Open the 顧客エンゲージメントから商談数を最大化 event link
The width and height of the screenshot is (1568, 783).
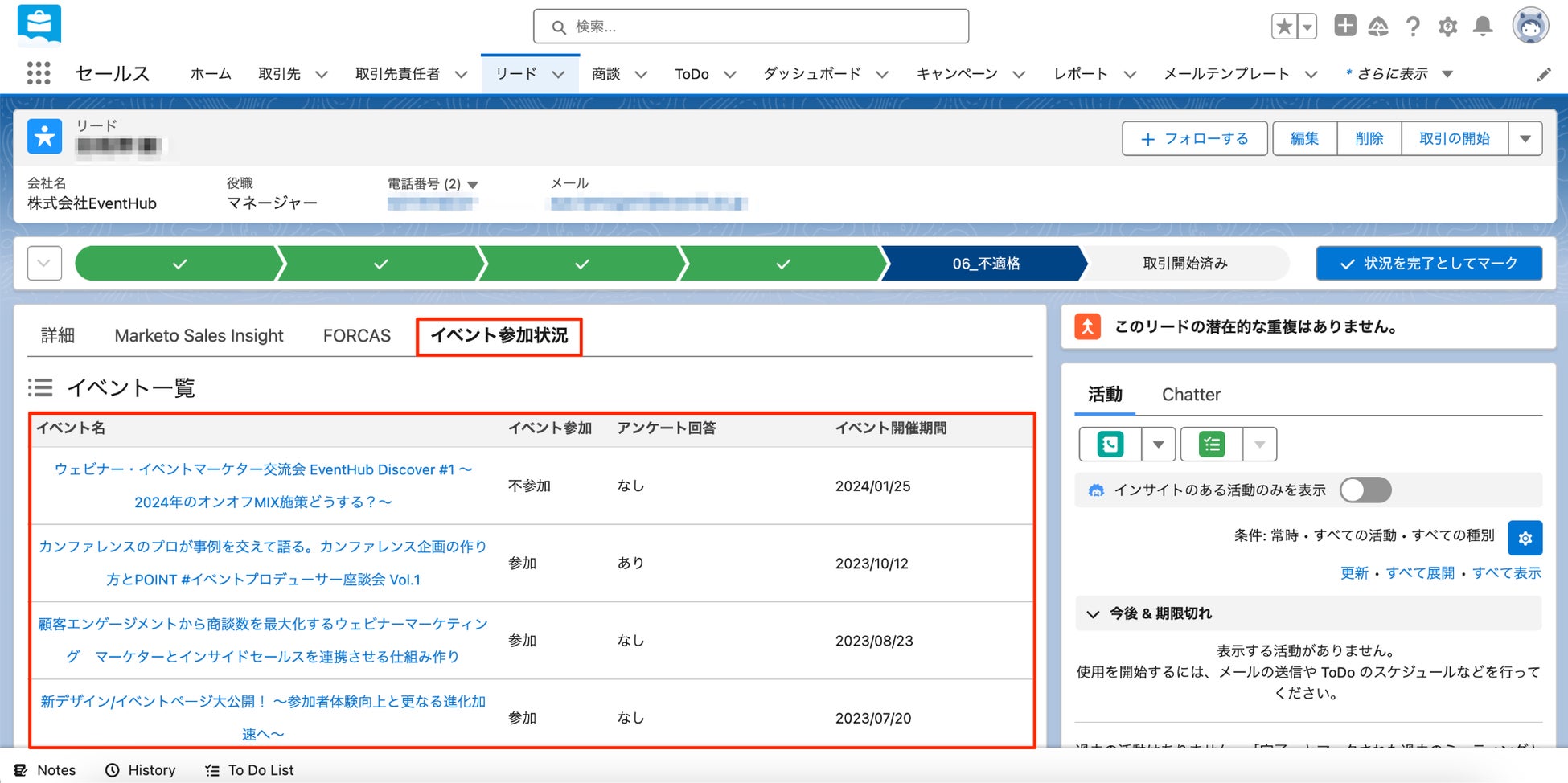coord(263,641)
